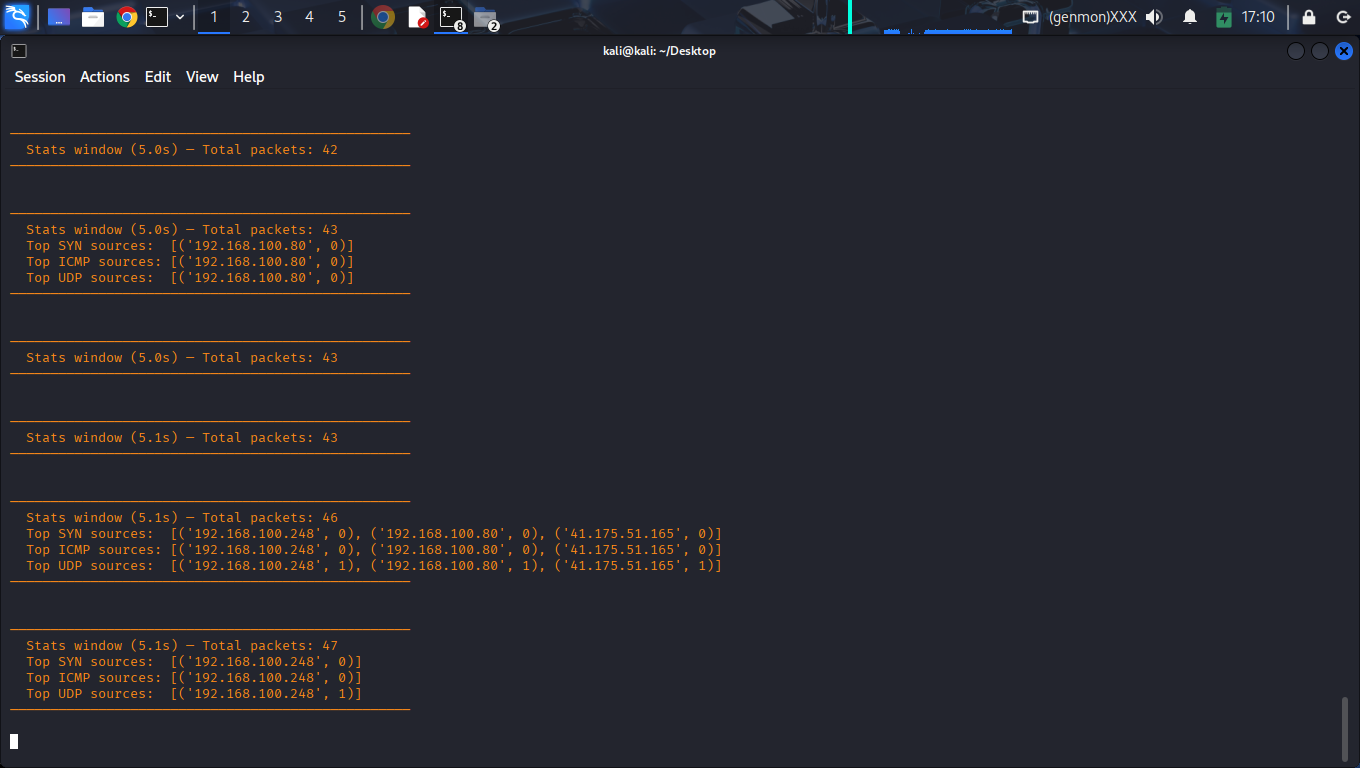Image resolution: width=1360 pixels, height=768 pixels.
Task: Open the text editor taskbar item
Action: tap(418, 17)
